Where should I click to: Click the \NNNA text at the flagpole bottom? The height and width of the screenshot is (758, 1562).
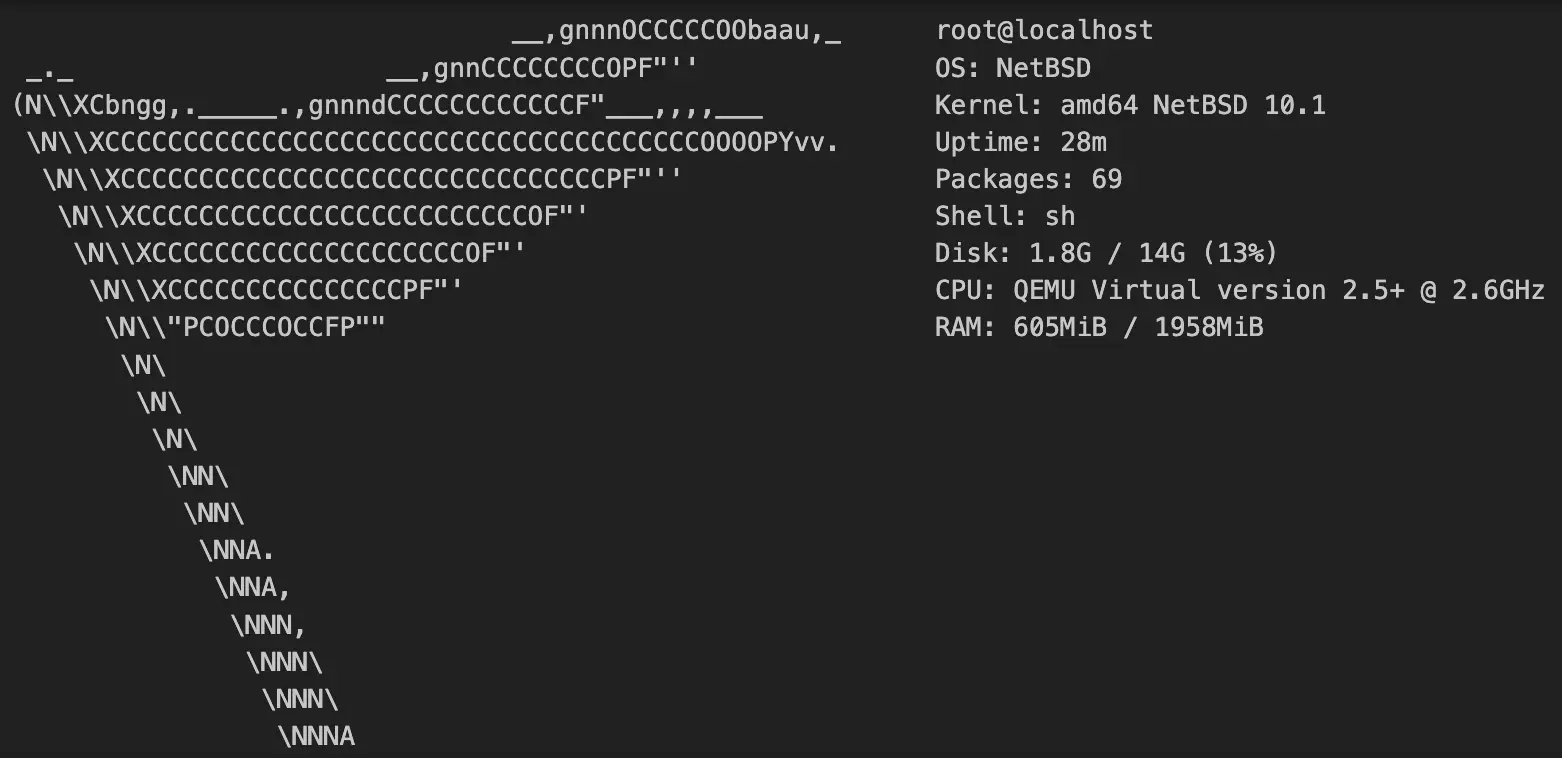pyautogui.click(x=316, y=737)
